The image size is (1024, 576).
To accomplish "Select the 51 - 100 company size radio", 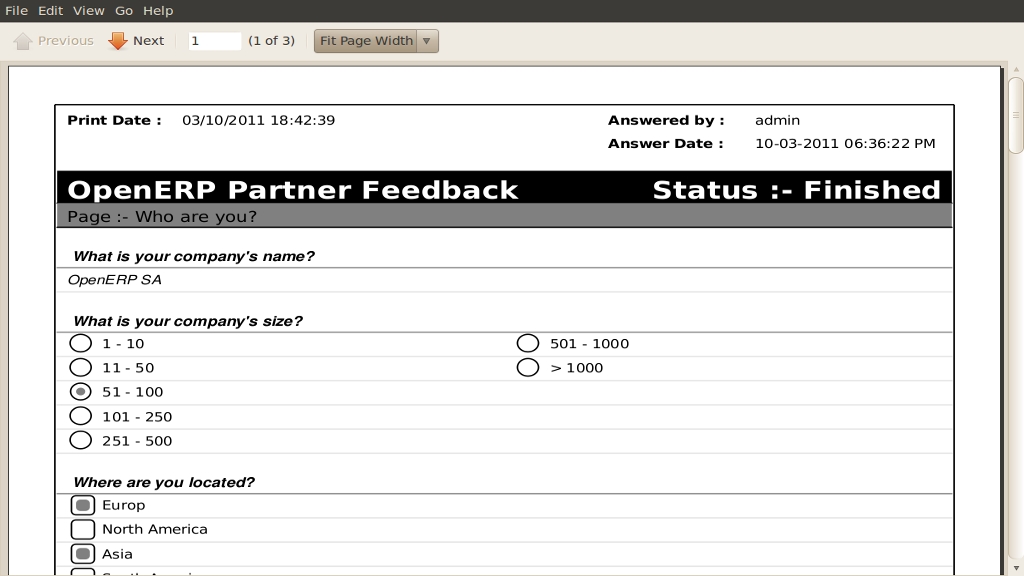I will click(x=80, y=392).
